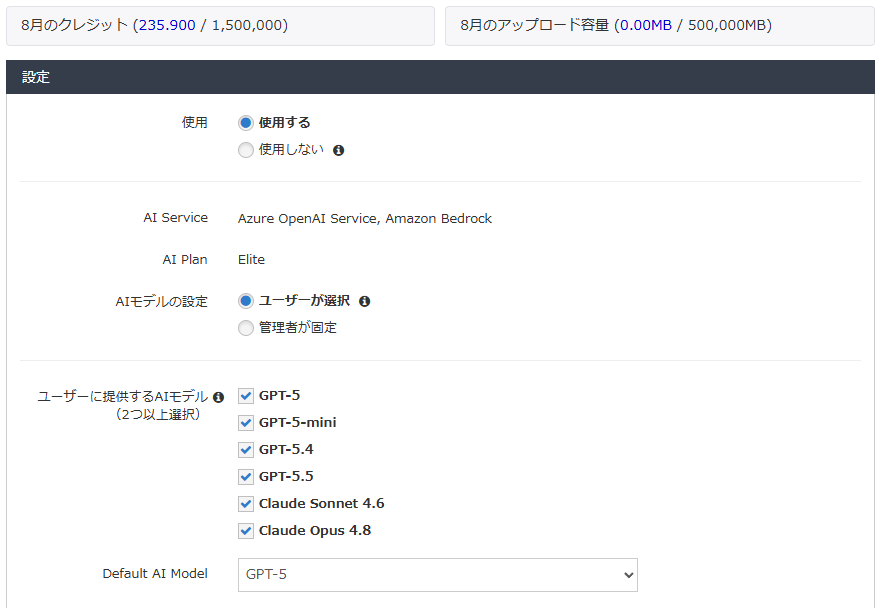Image resolution: width=877 pixels, height=608 pixels.
Task: Click info icon beside ユーザーに提供するAIモデル
Action: pos(219,397)
